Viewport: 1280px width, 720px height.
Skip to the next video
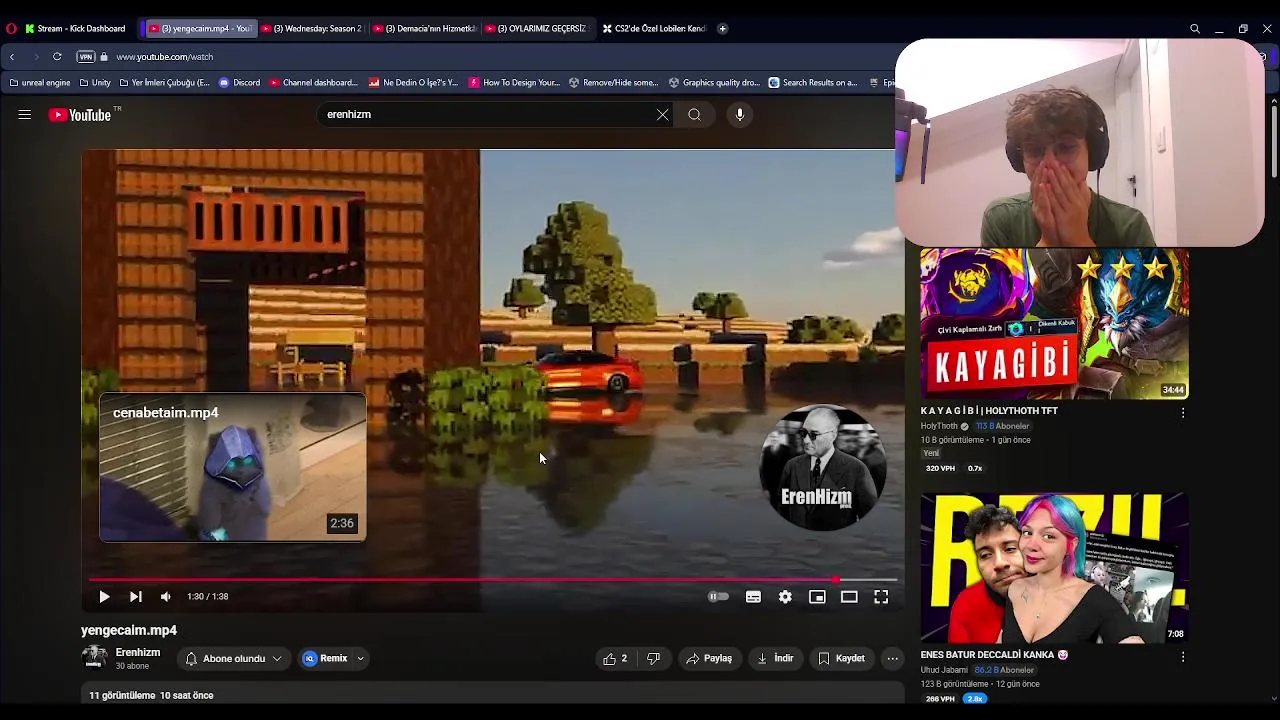point(135,597)
